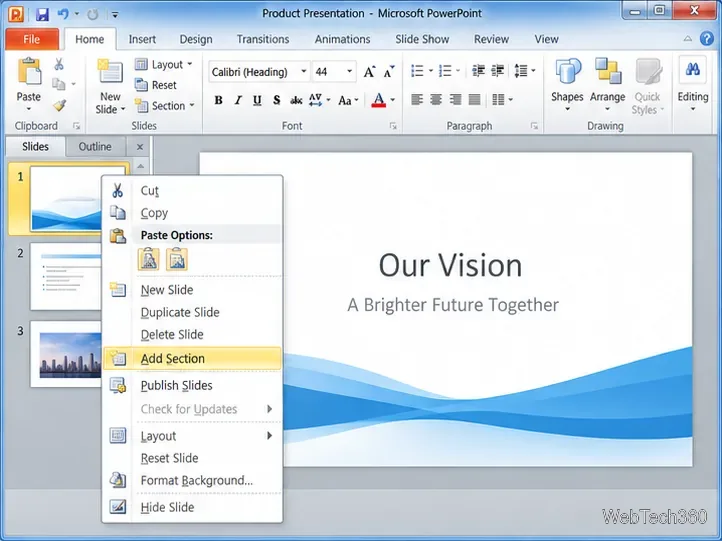Image resolution: width=722 pixels, height=541 pixels.
Task: Click the Redo icon in quick access toolbar
Action: [93, 15]
